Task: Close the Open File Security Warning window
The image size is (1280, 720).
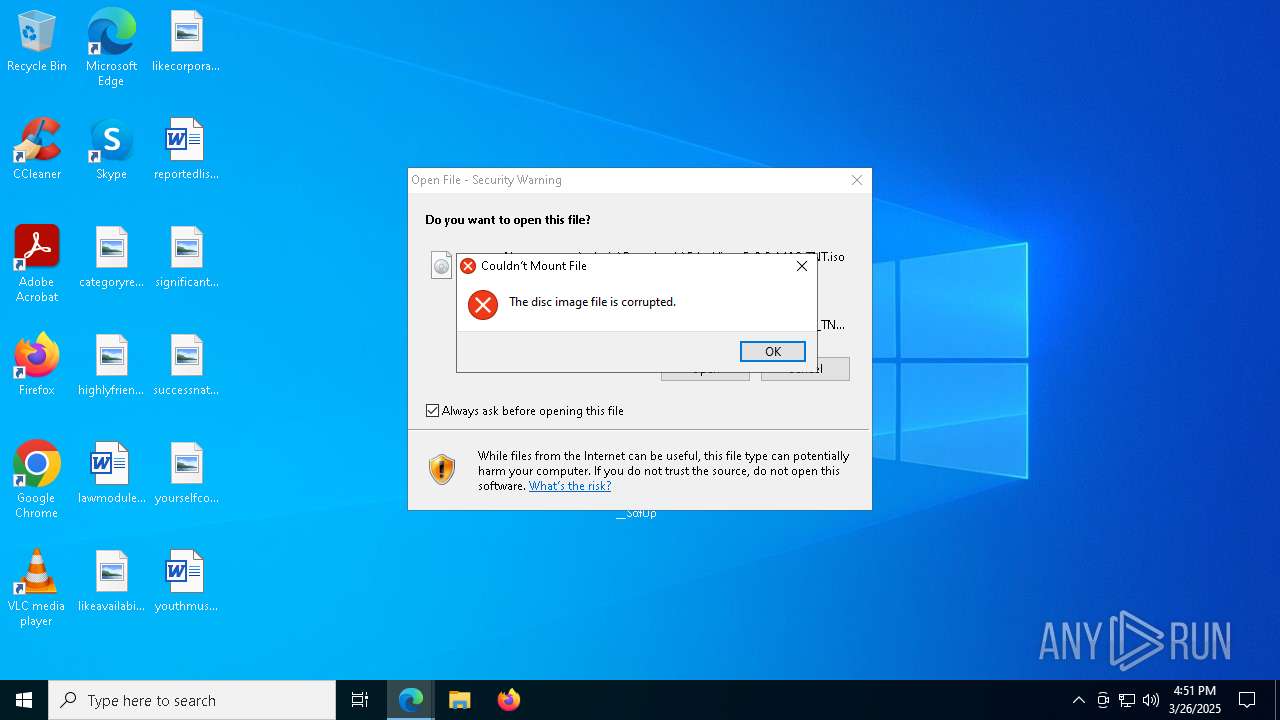Action: (x=856, y=180)
